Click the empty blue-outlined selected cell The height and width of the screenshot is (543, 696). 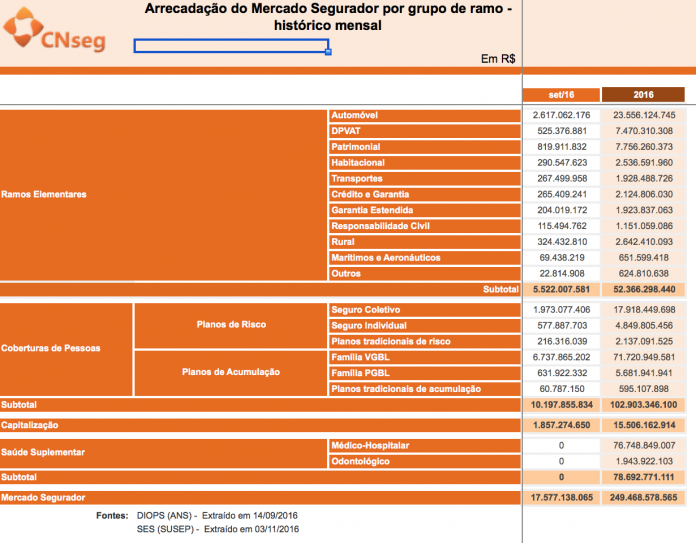click(231, 46)
